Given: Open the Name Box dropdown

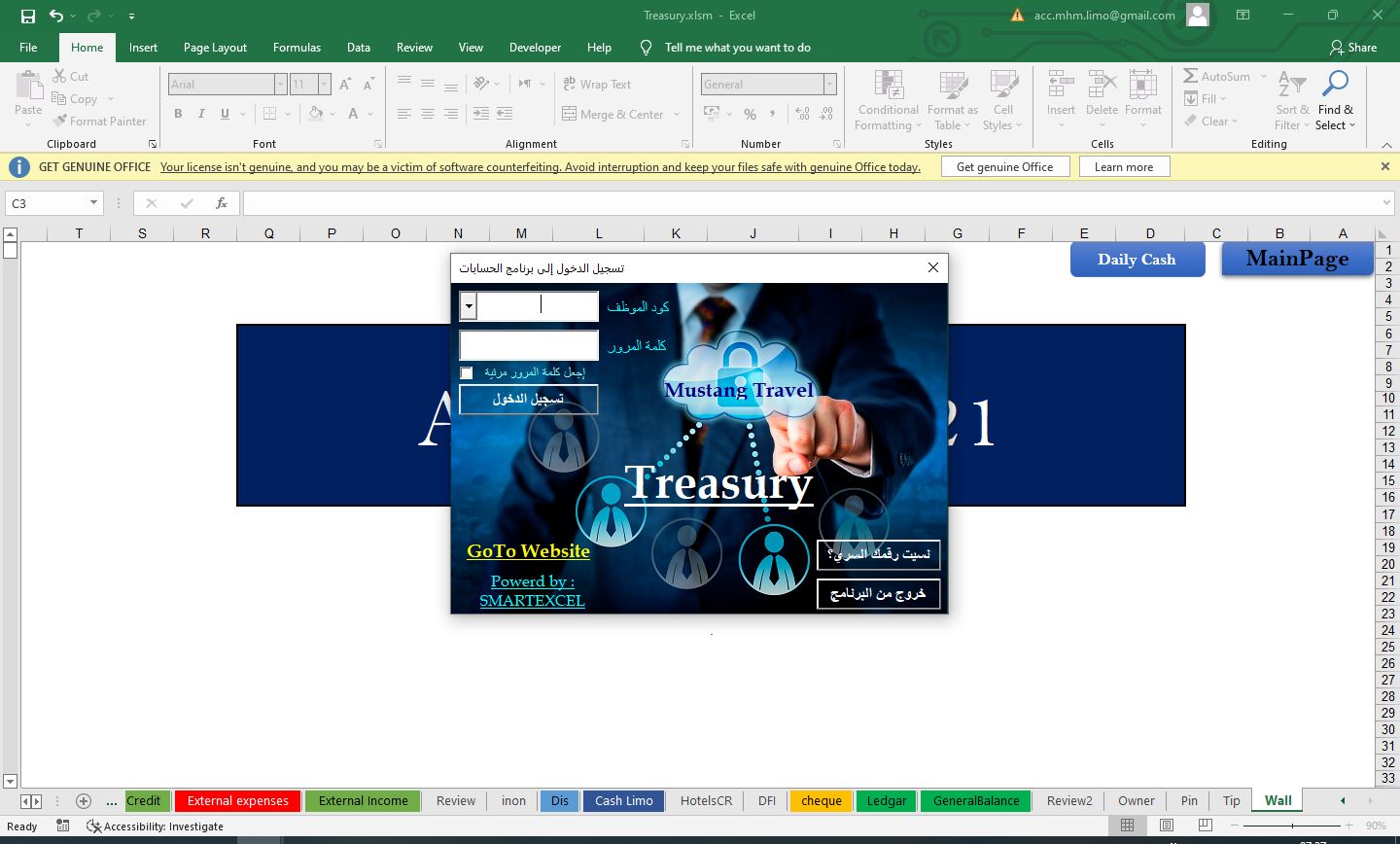Looking at the screenshot, I should click(93, 203).
